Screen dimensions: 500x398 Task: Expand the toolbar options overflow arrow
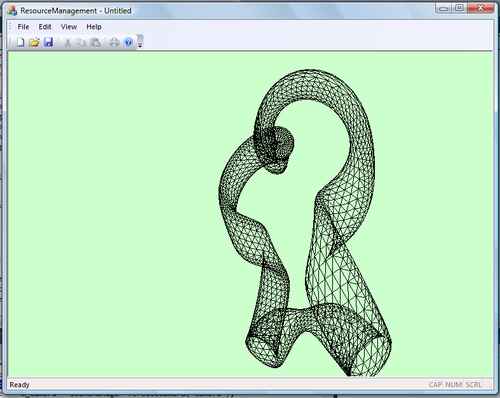[140, 42]
